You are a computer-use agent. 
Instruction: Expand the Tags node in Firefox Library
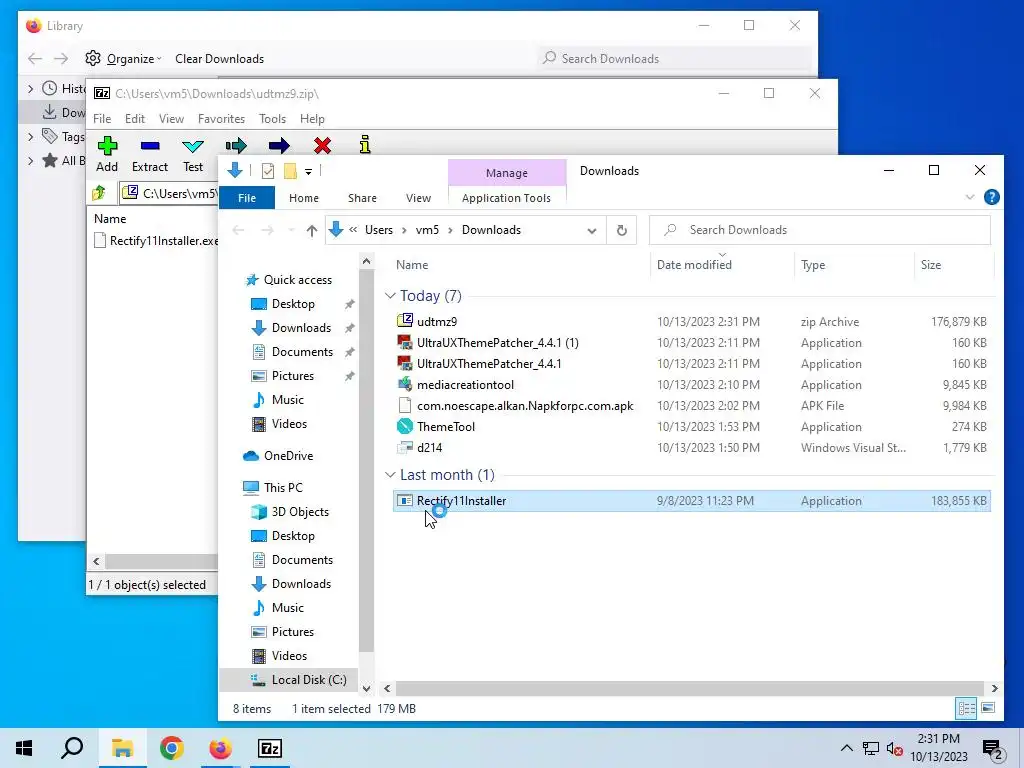[x=31, y=136]
